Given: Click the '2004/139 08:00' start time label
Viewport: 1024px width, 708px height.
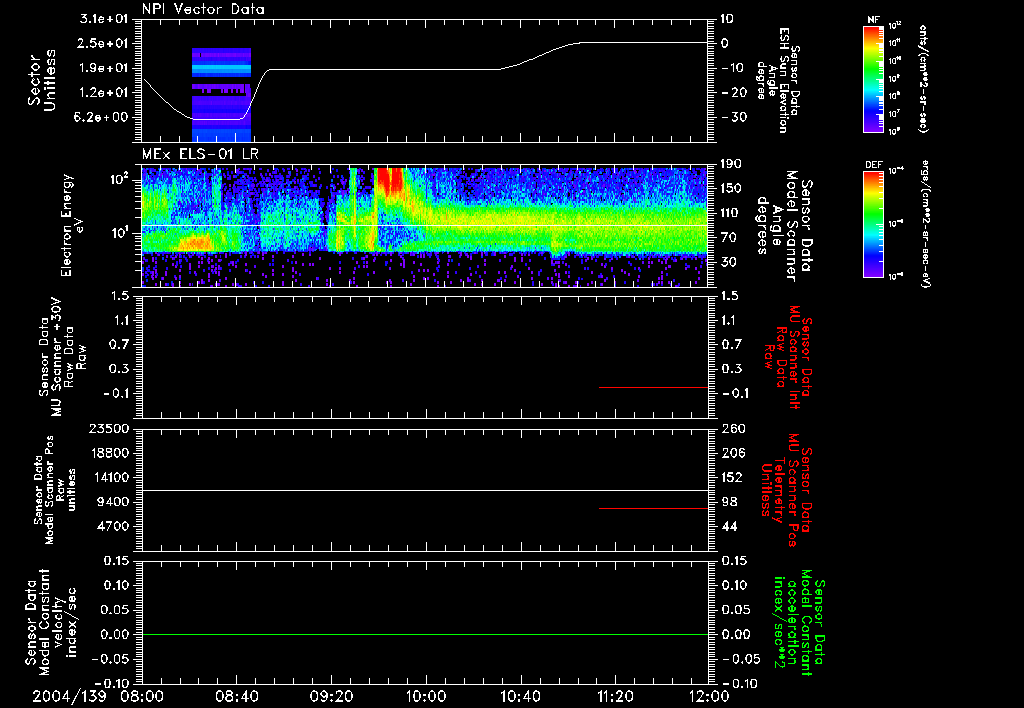Looking at the screenshot, I should click(98, 696).
